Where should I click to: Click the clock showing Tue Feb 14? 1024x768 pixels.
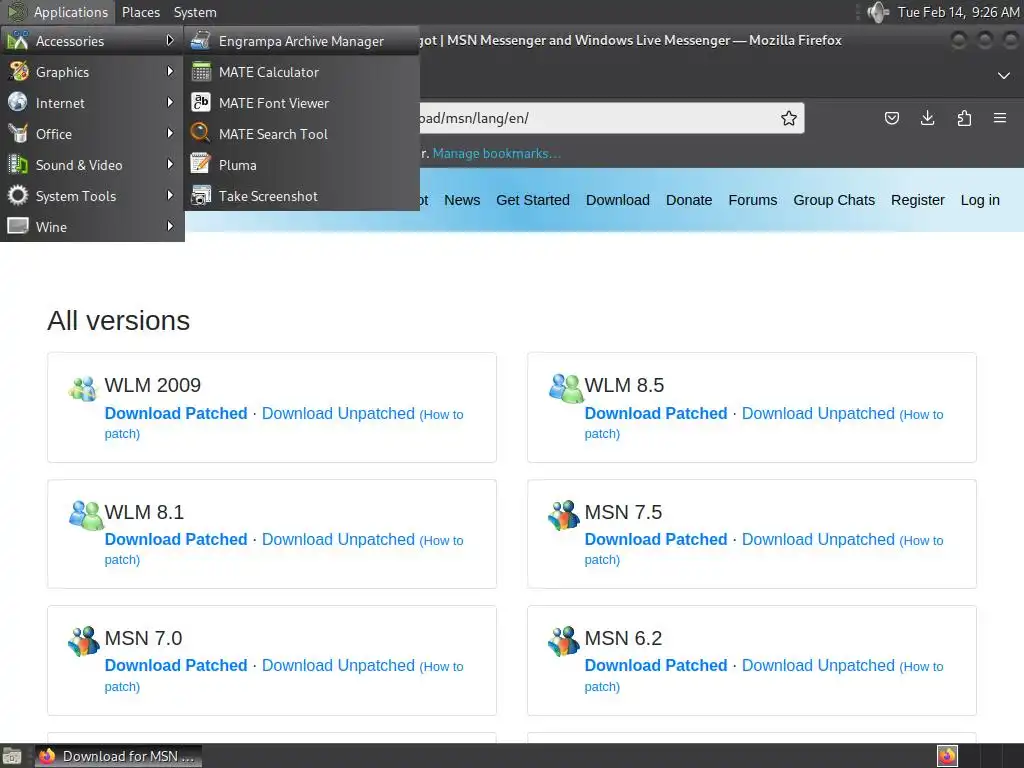click(x=958, y=12)
